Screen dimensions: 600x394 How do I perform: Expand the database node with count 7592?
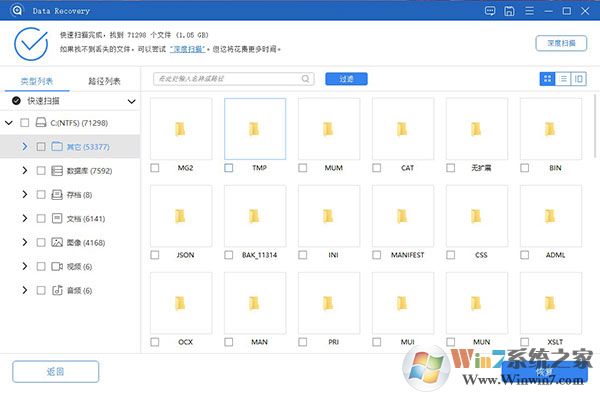point(25,171)
